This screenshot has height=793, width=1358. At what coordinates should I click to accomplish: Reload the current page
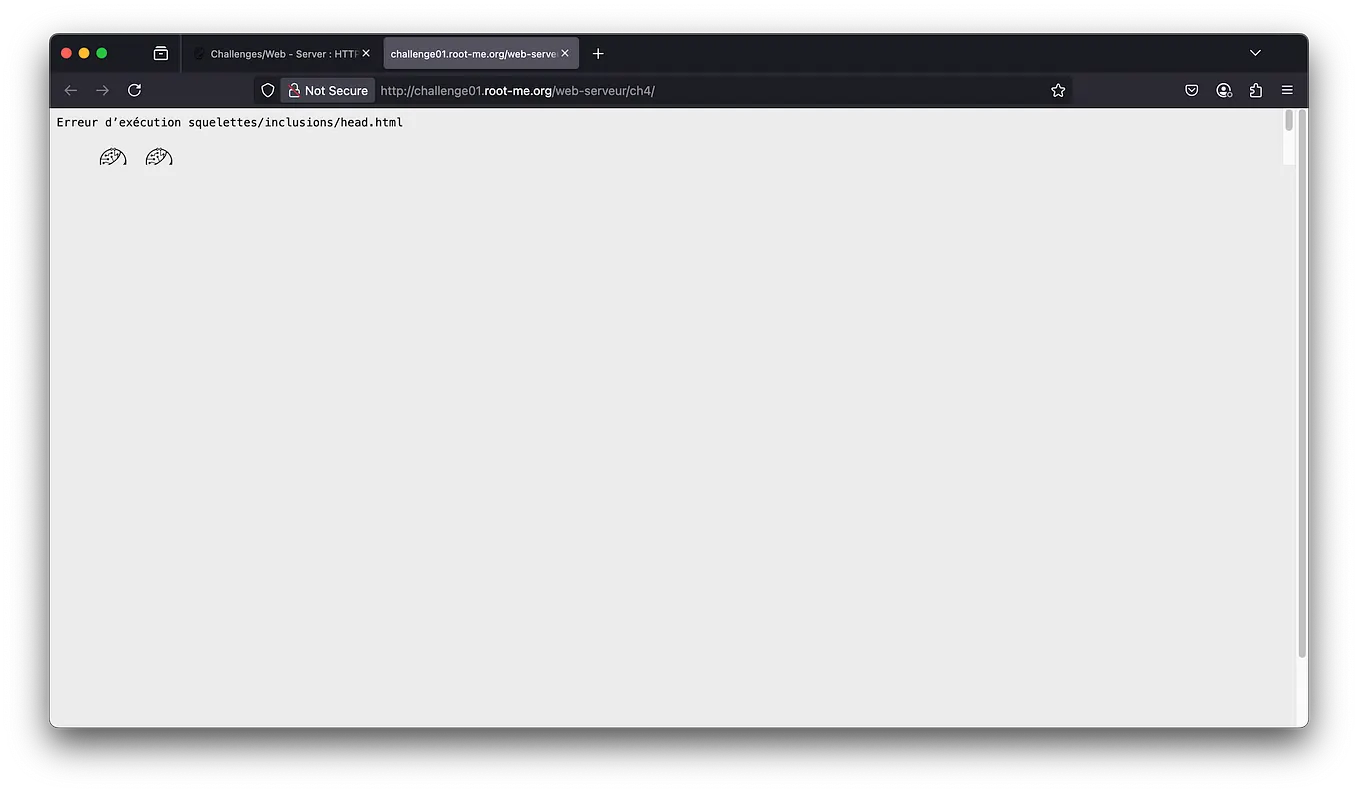(x=134, y=90)
